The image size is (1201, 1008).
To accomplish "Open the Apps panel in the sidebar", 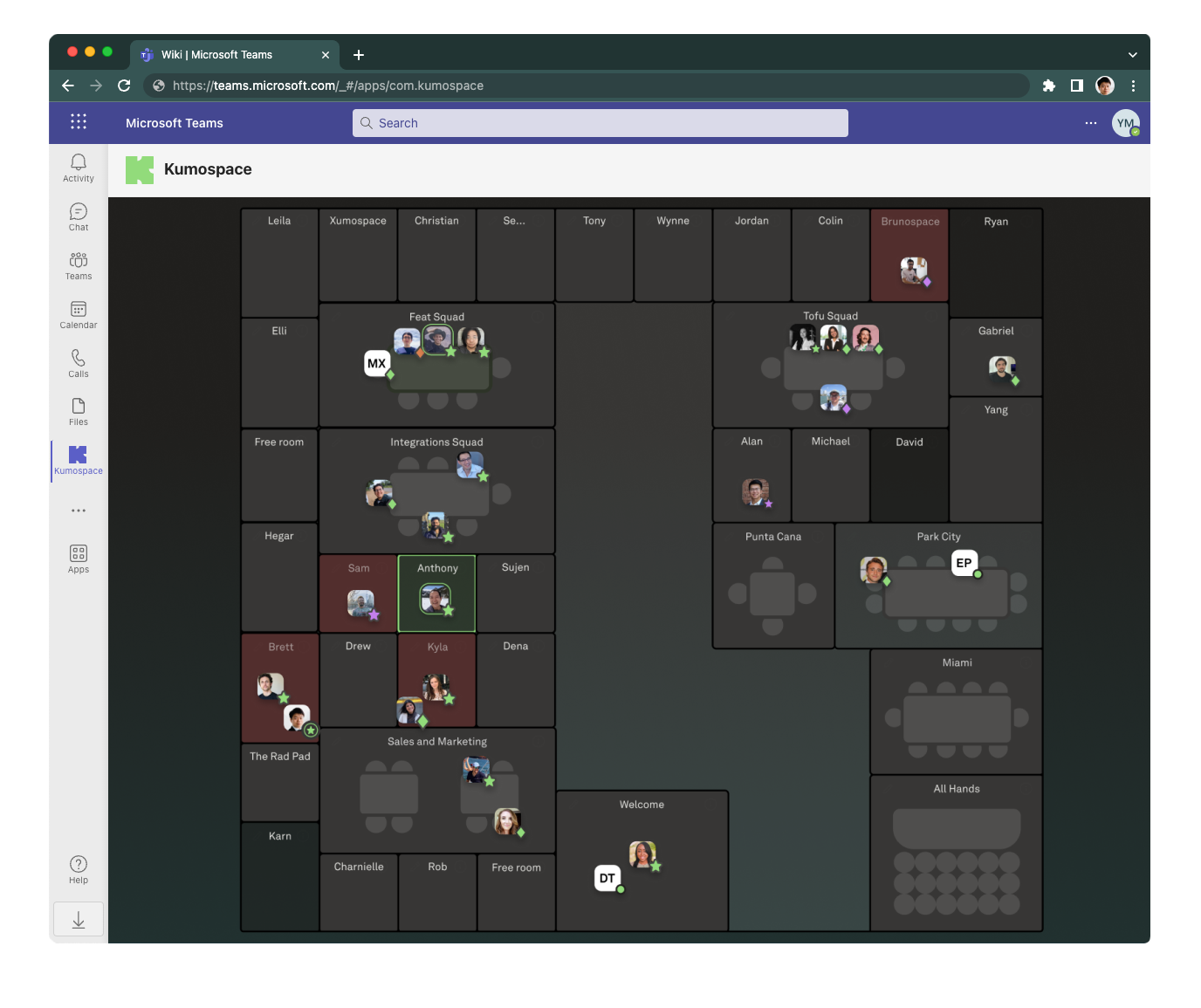I will point(78,559).
